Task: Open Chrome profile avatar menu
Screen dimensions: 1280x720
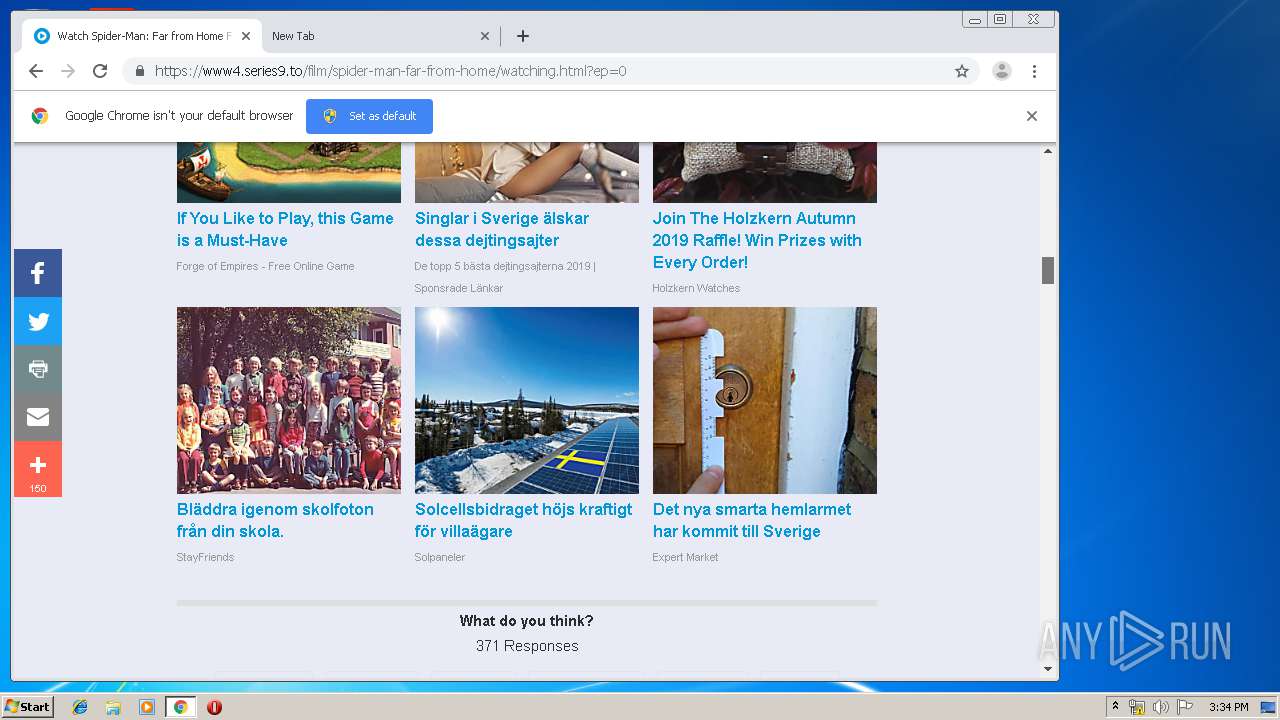Action: click(1001, 71)
